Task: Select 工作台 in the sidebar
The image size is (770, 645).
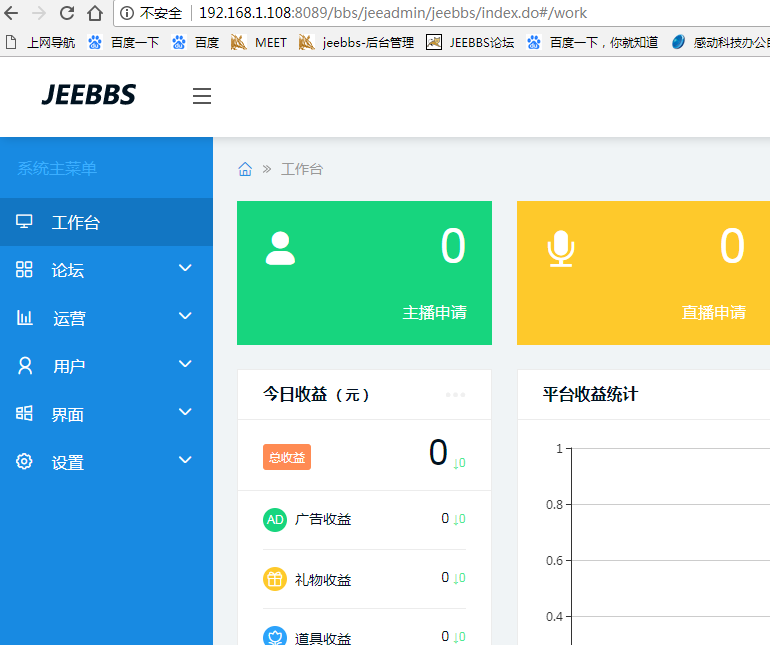Action: [x=76, y=222]
